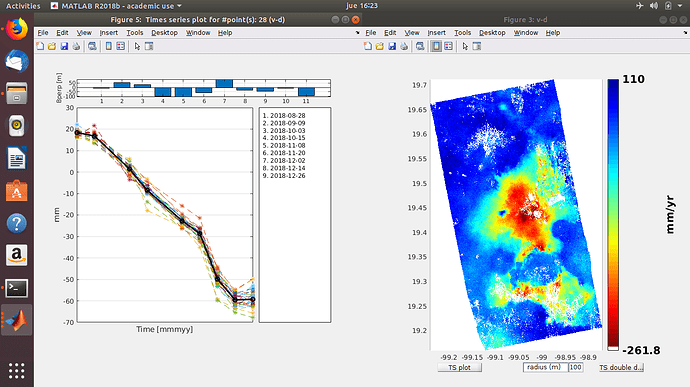Open Edit menu in Figure 5 window
690x387 pixels.
62,33
